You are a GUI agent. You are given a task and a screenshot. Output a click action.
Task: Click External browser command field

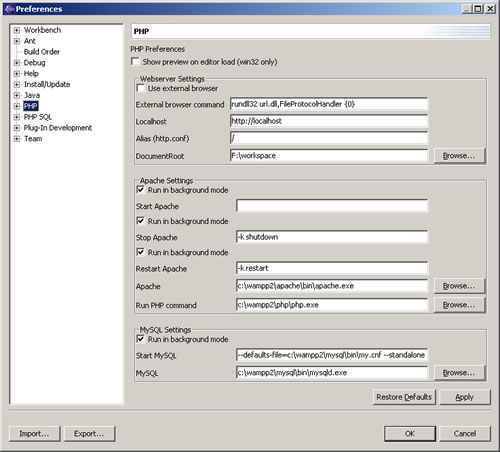[x=329, y=104]
